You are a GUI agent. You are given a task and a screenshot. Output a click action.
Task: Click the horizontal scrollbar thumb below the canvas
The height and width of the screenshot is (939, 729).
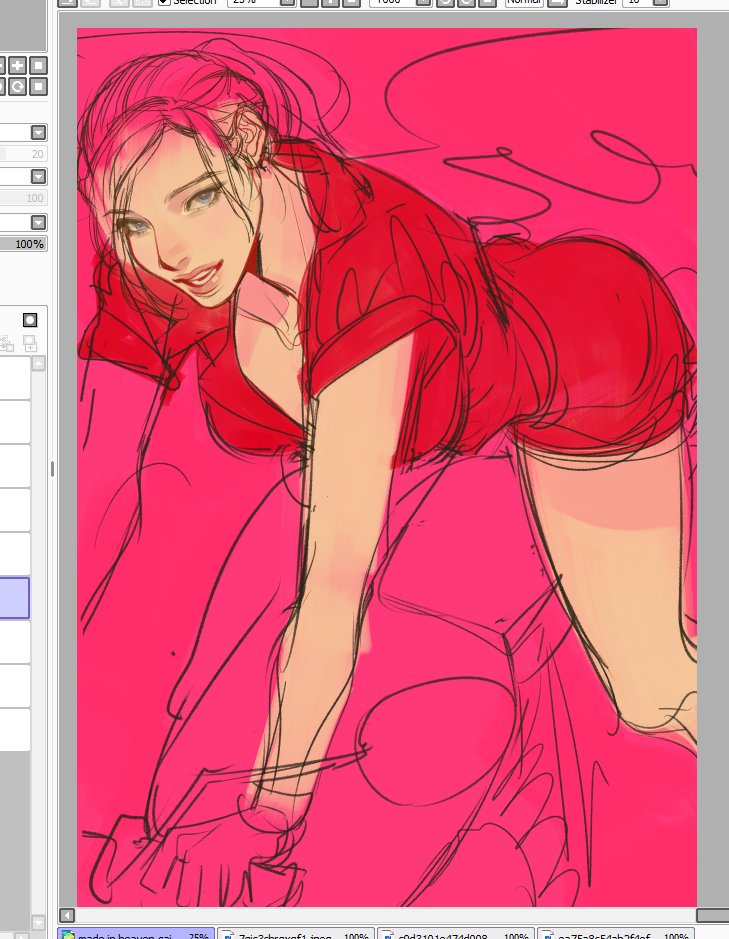click(x=712, y=915)
